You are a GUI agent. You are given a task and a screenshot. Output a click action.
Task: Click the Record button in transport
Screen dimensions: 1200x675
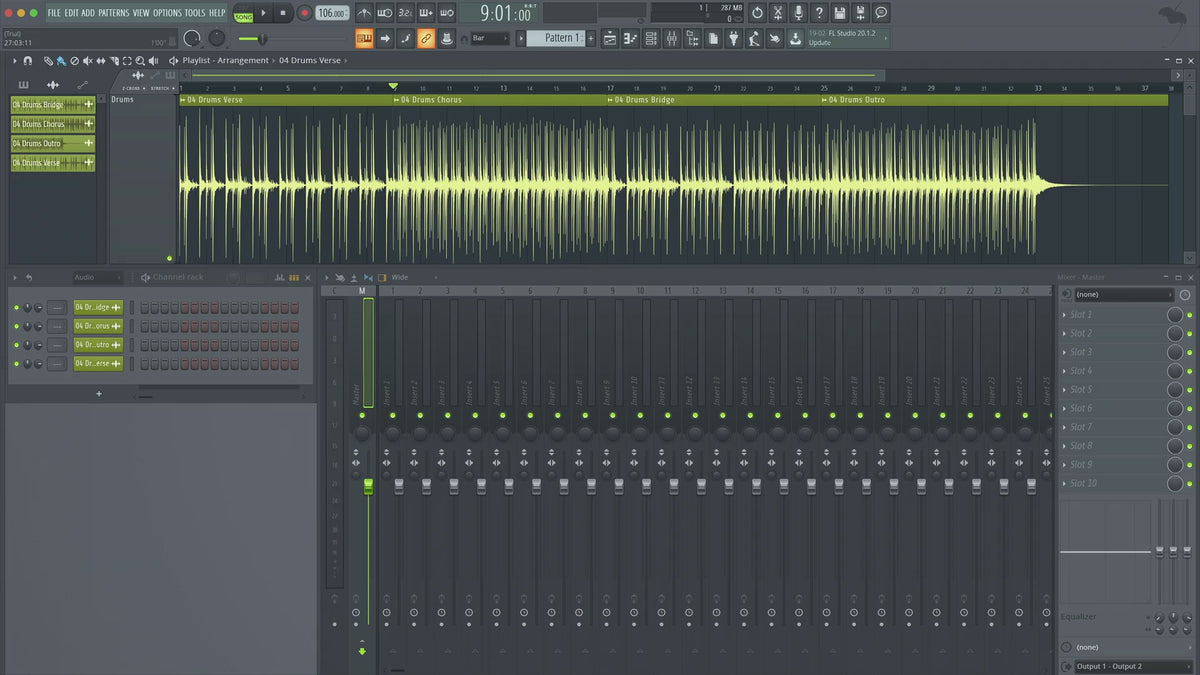304,13
